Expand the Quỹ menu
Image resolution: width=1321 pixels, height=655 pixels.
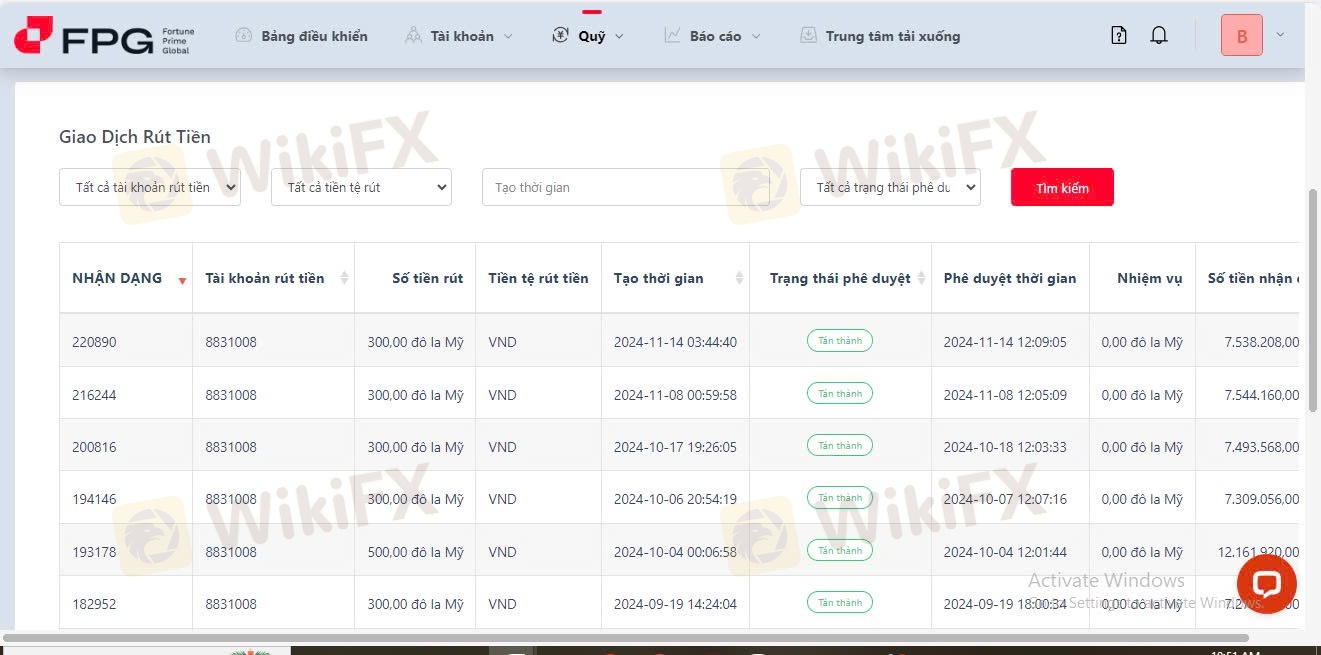pos(588,36)
